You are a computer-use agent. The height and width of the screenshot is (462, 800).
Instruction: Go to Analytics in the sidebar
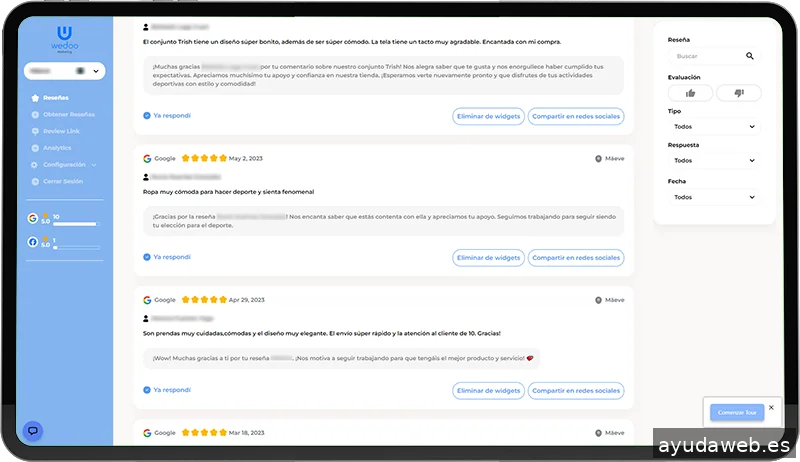click(x=56, y=148)
